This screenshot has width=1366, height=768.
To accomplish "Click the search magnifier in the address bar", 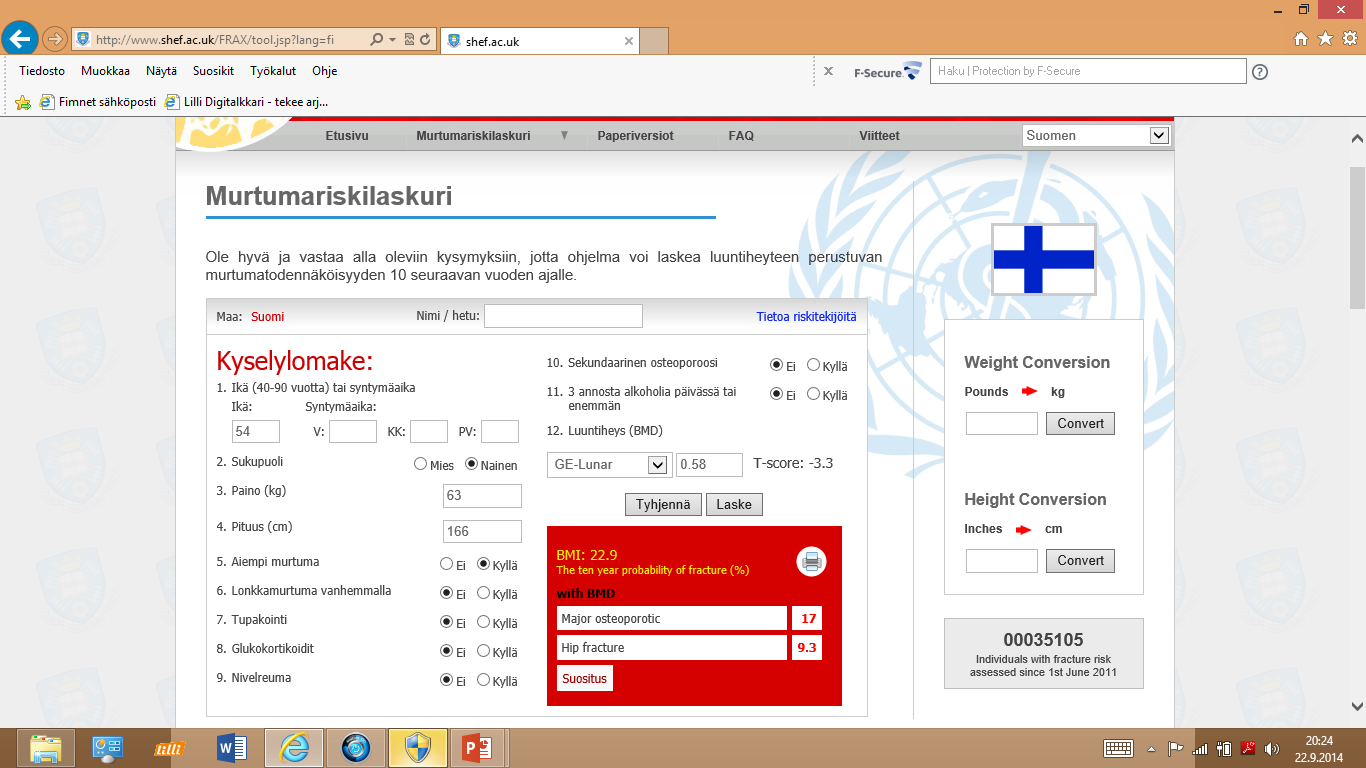I will coord(376,40).
